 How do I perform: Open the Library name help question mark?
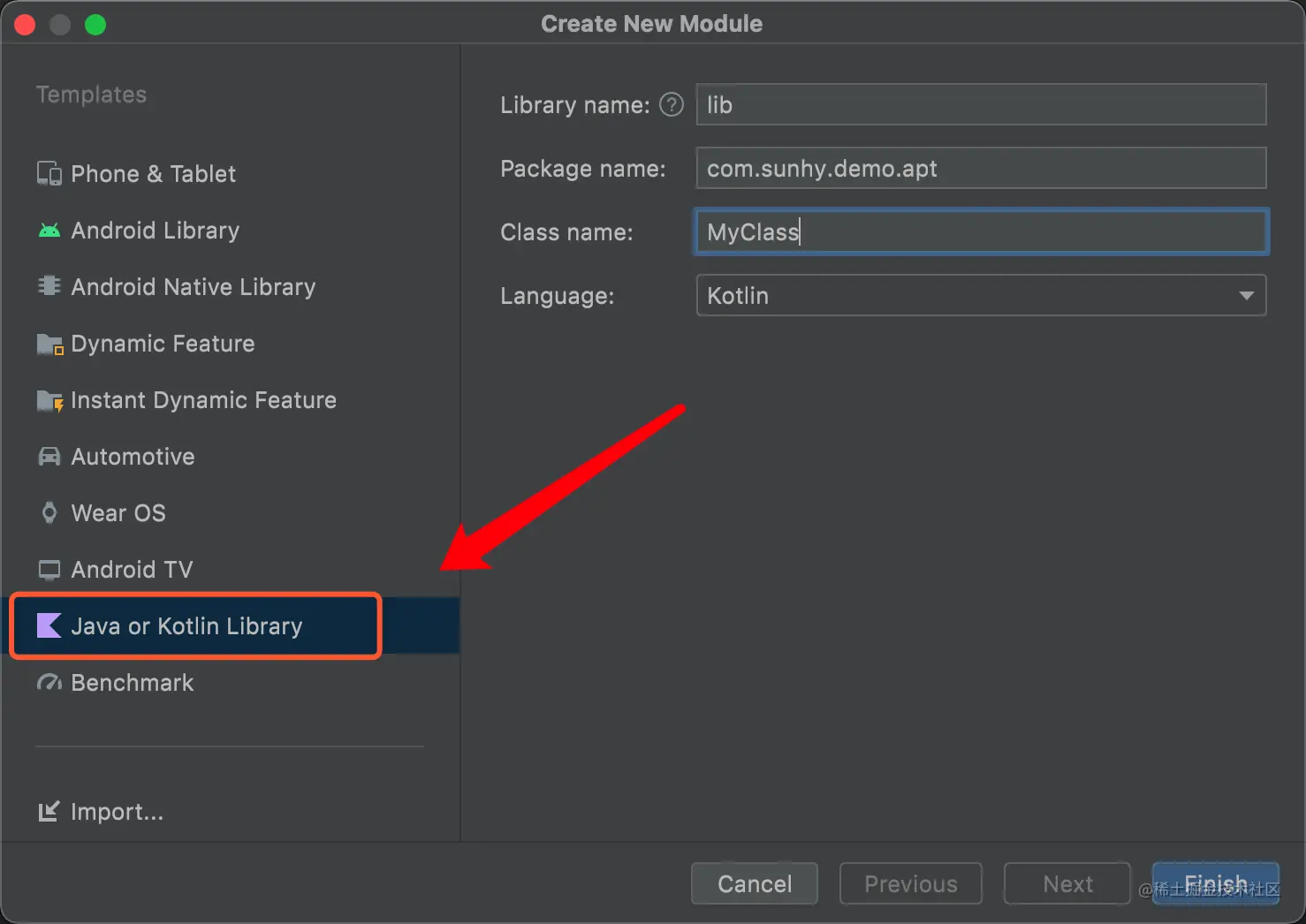coord(672,105)
